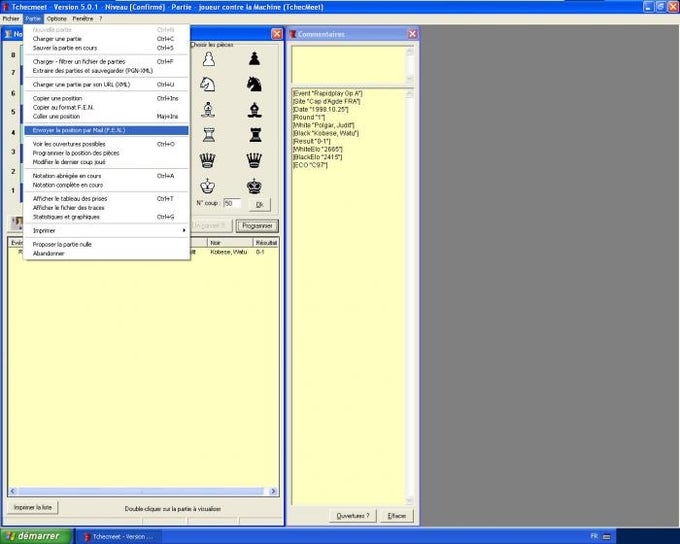Choose Proposer la partie nulle
This screenshot has width=680, height=544.
[106, 244]
